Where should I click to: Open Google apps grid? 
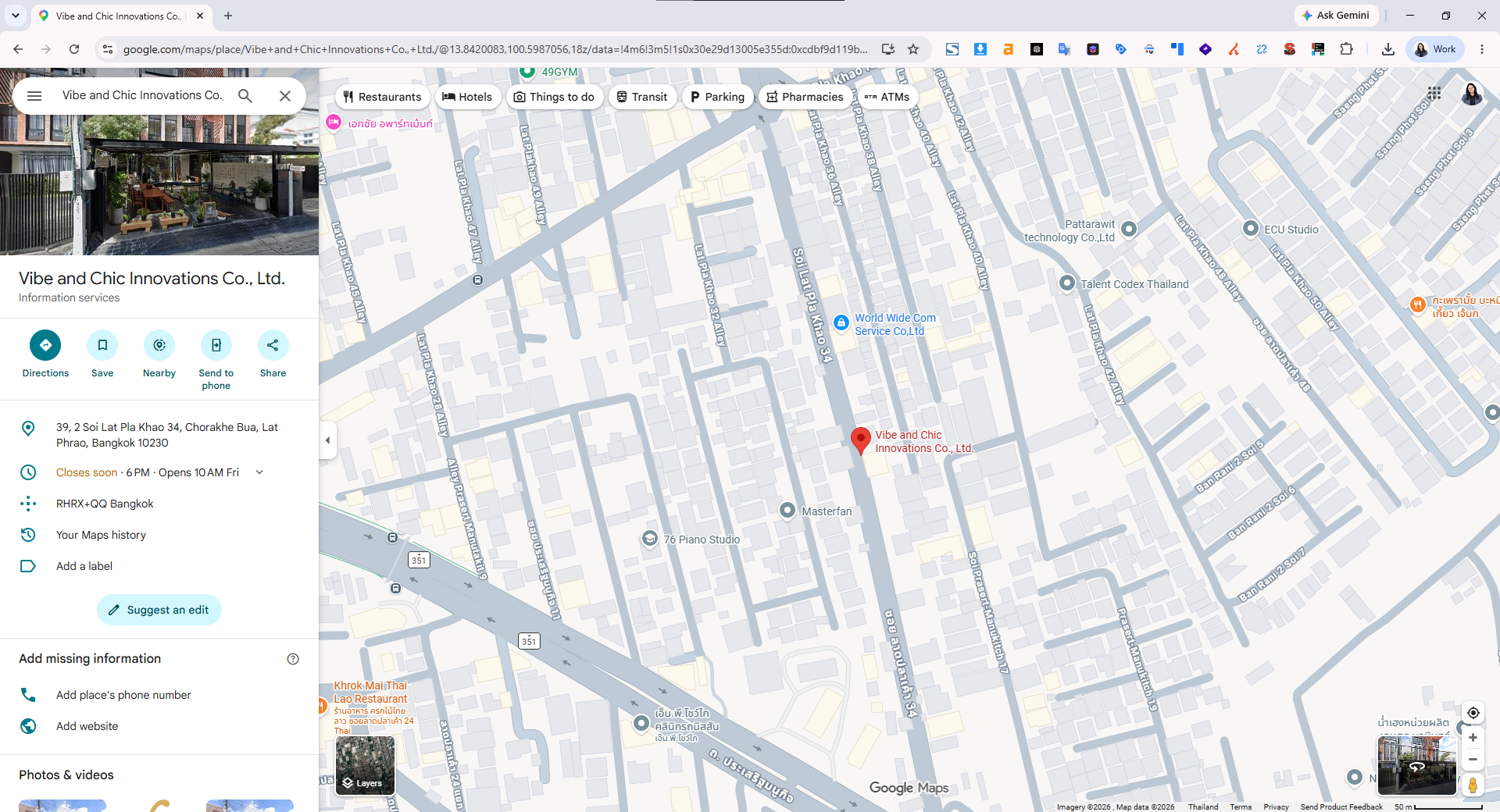tap(1434, 93)
